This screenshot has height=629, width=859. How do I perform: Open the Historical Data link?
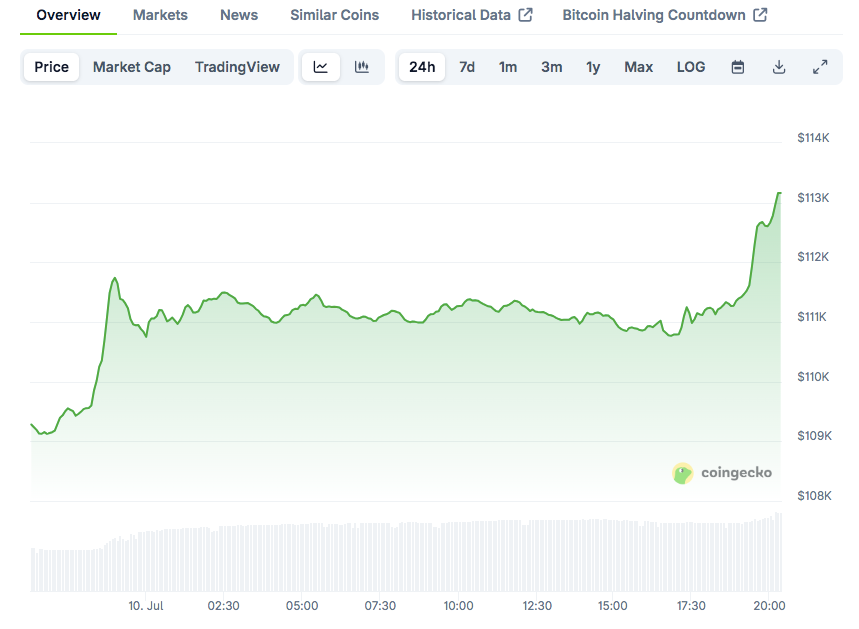pyautogui.click(x=461, y=15)
